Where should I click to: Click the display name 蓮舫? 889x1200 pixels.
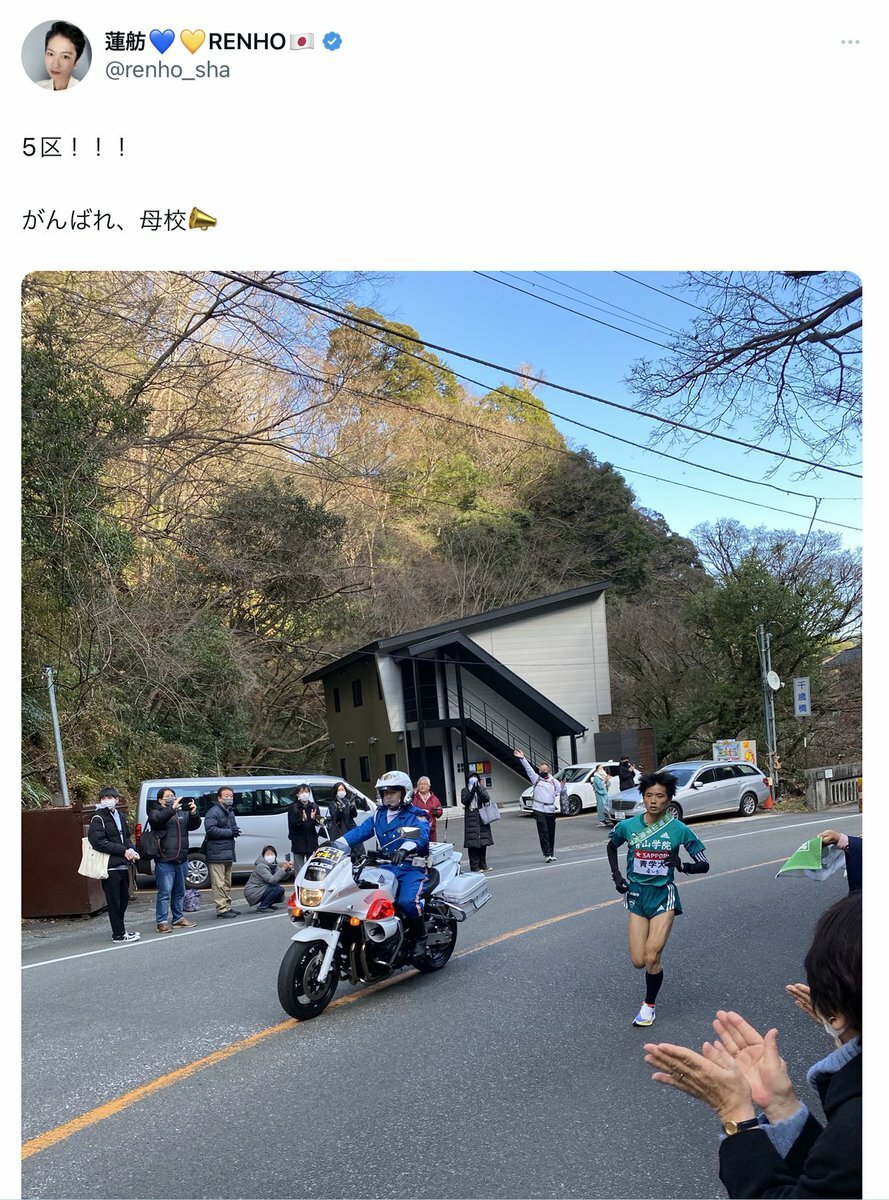coord(125,41)
